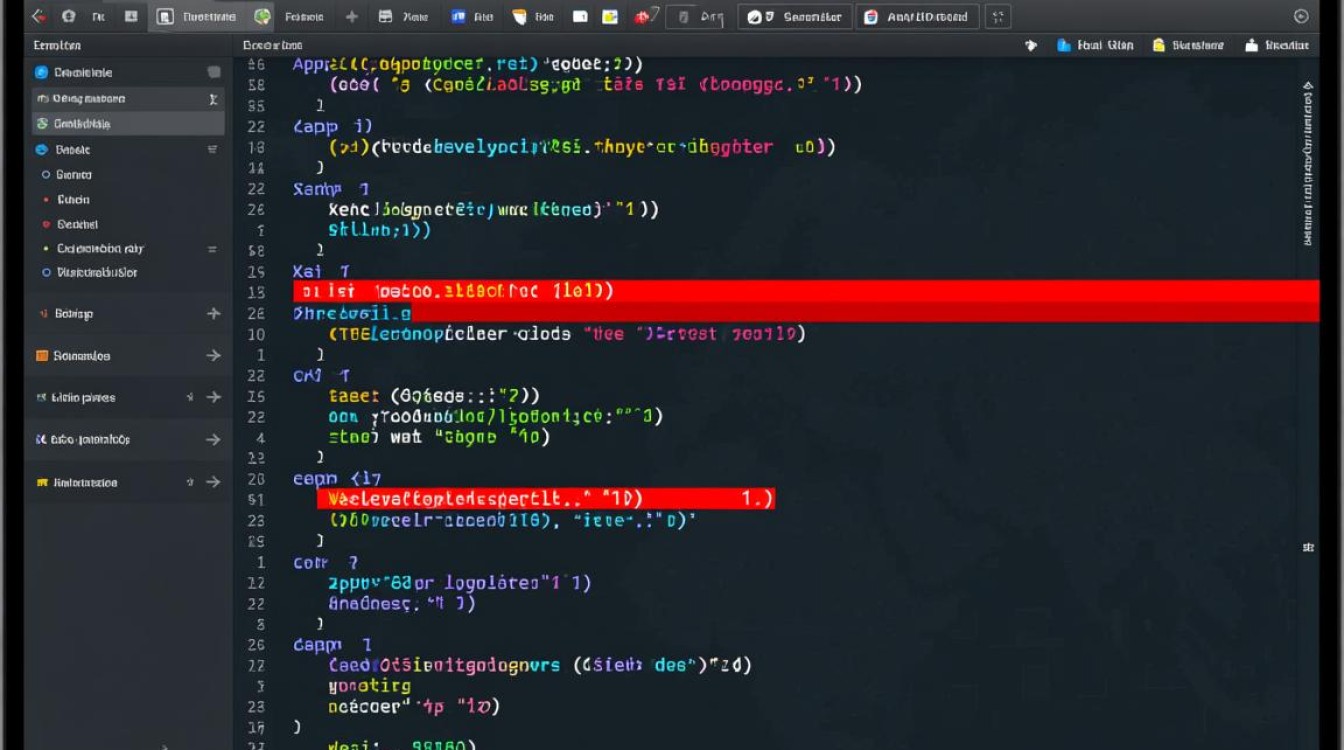
Task: Click the plus icon in top toolbar
Action: pyautogui.click(x=351, y=16)
